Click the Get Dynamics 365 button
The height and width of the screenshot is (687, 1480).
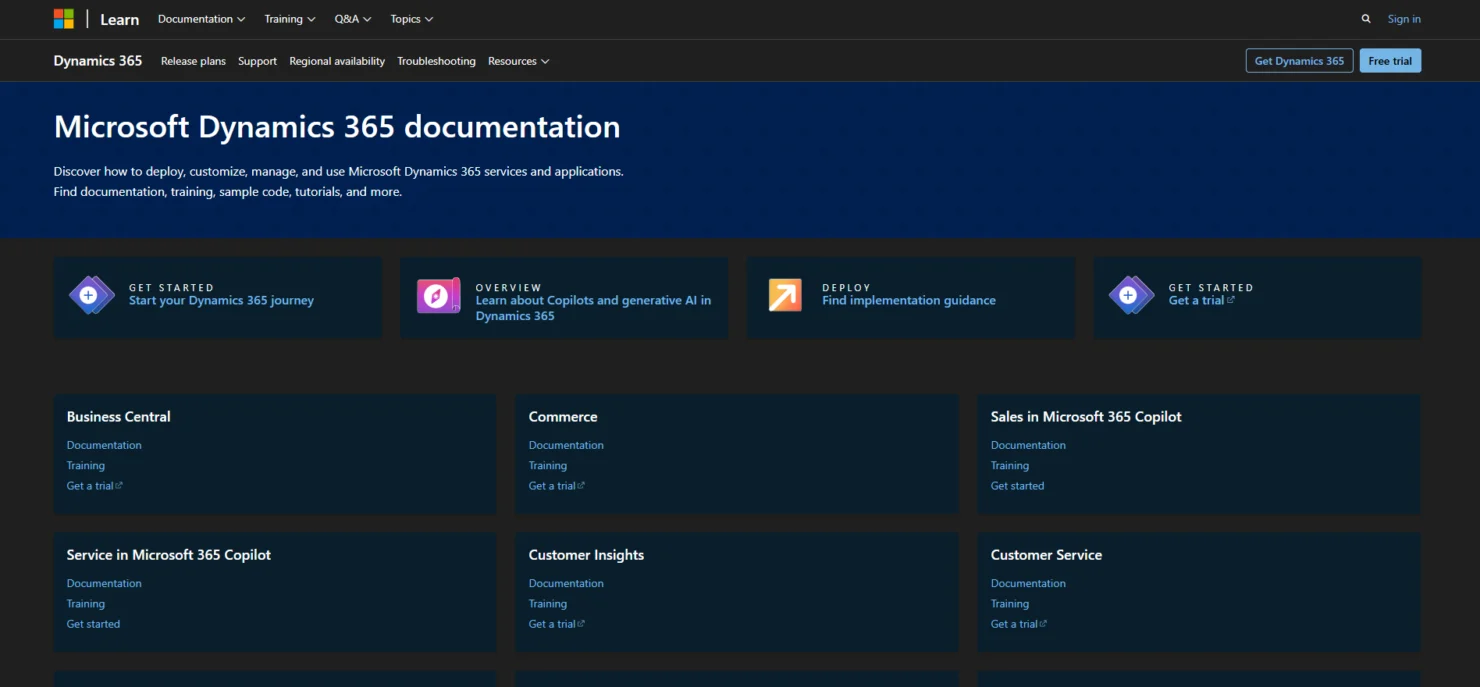click(1299, 60)
